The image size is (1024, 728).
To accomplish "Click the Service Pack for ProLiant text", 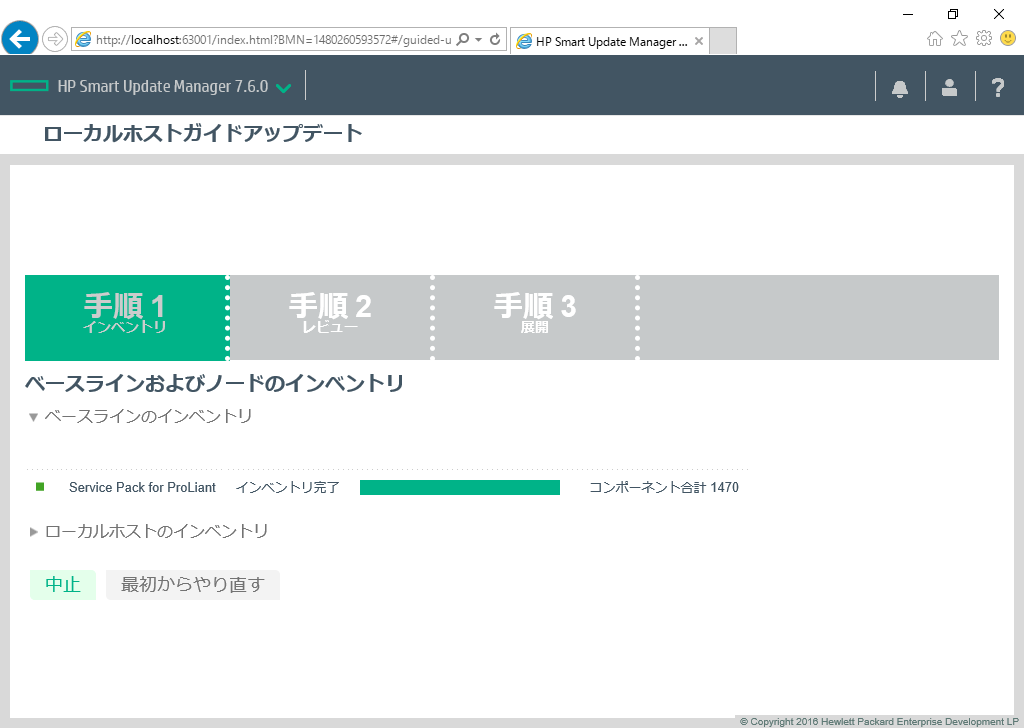I will tap(142, 488).
